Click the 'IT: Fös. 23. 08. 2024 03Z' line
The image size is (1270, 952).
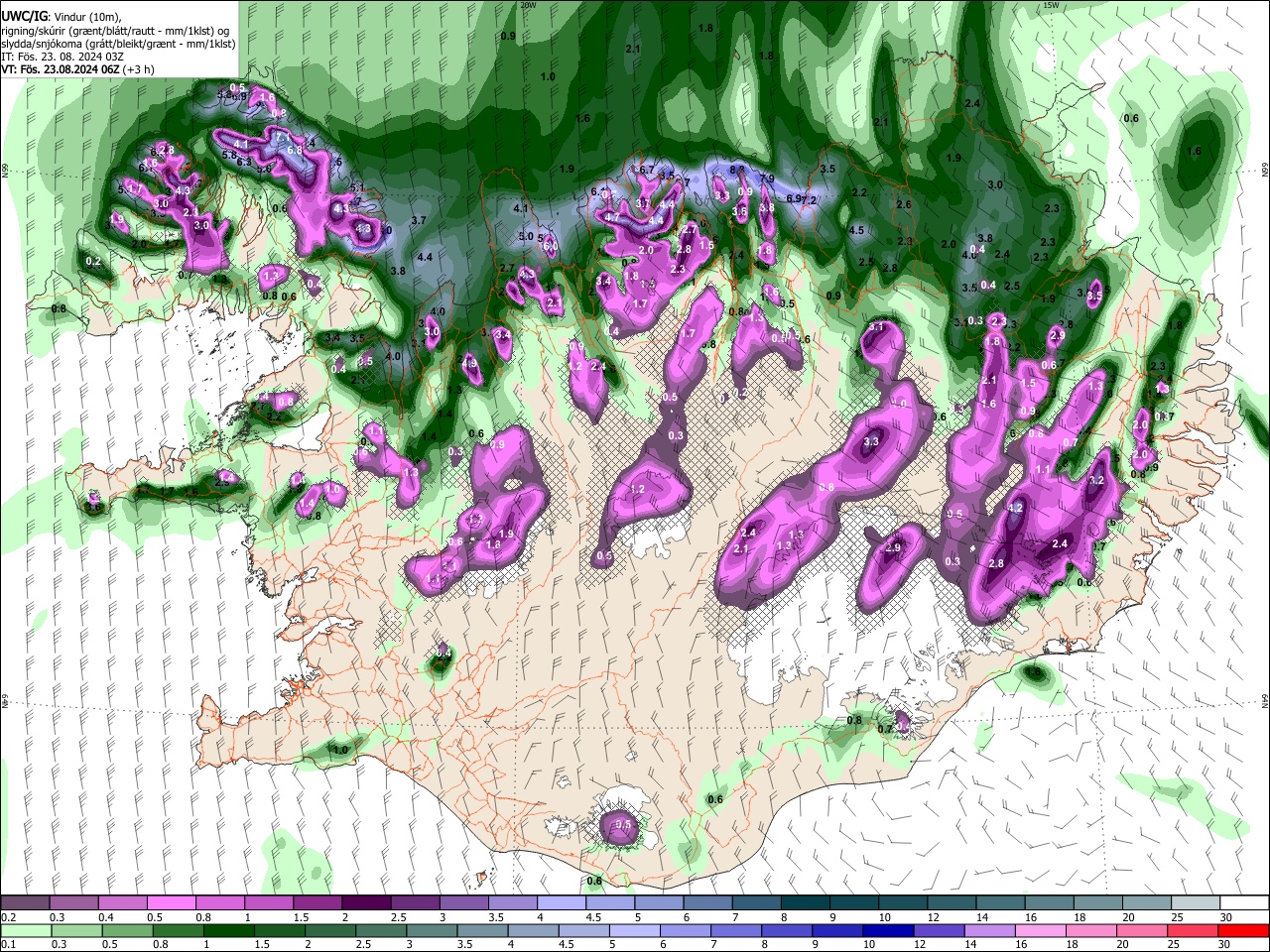[x=62, y=57]
